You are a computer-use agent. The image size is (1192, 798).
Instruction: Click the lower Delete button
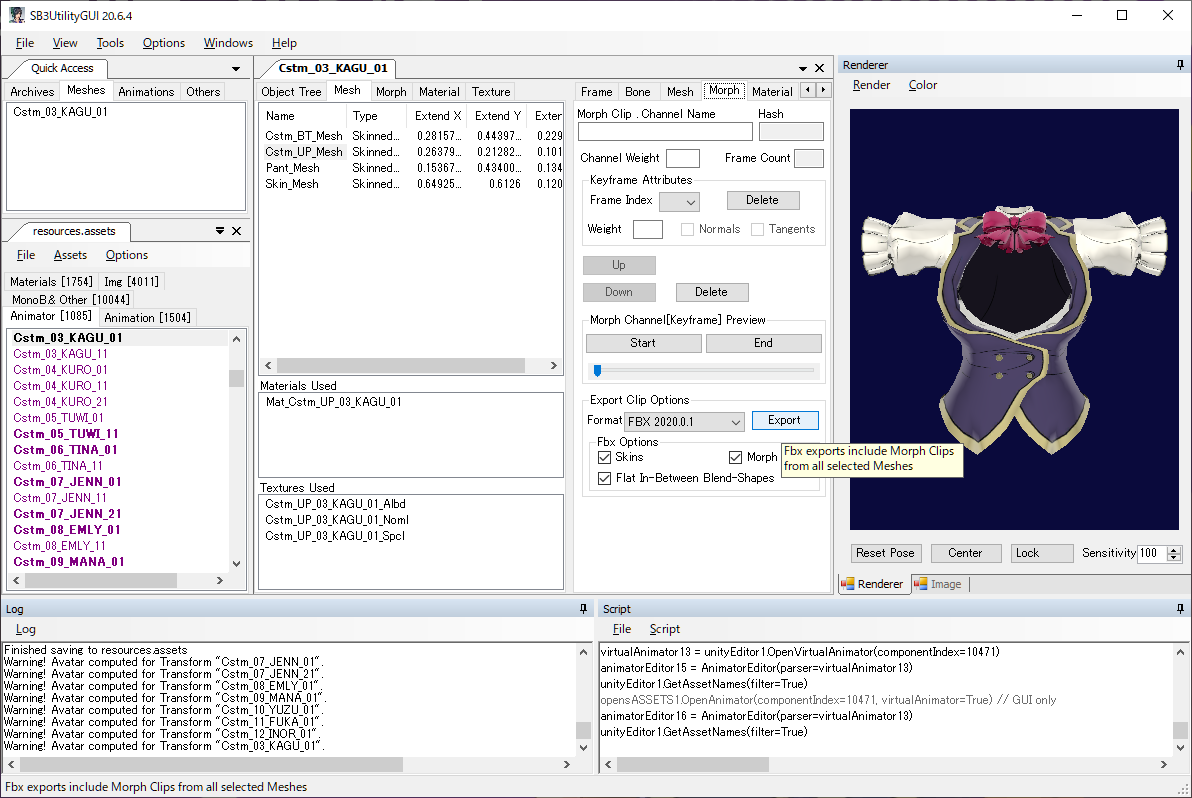coord(712,292)
